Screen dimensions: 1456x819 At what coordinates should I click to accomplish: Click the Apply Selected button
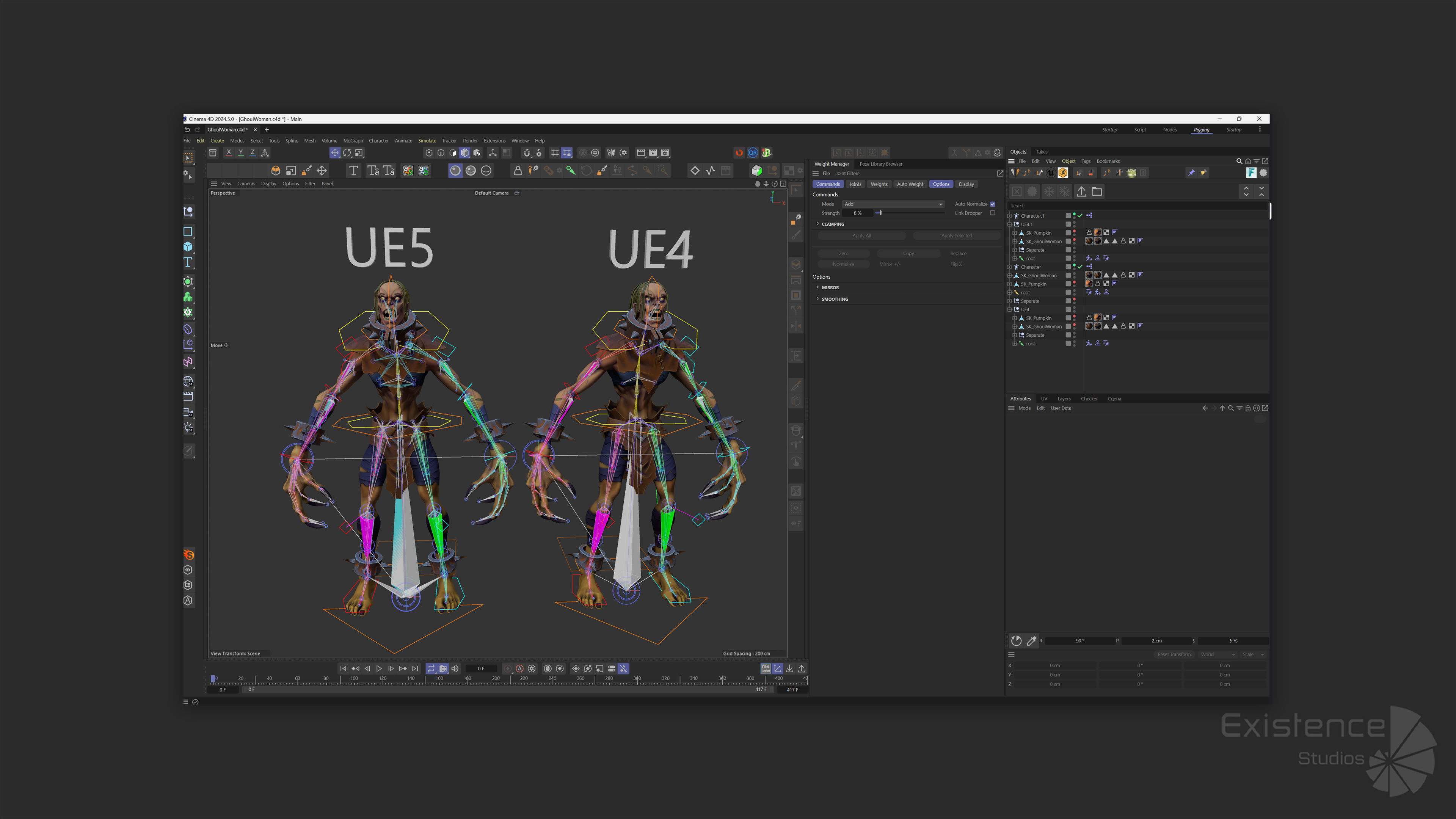[956, 236]
